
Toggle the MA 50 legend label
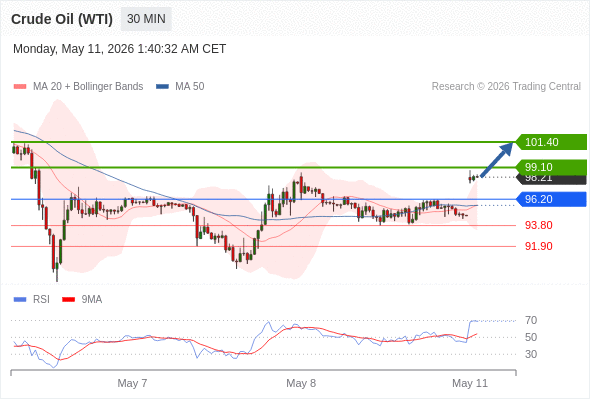tap(190, 87)
